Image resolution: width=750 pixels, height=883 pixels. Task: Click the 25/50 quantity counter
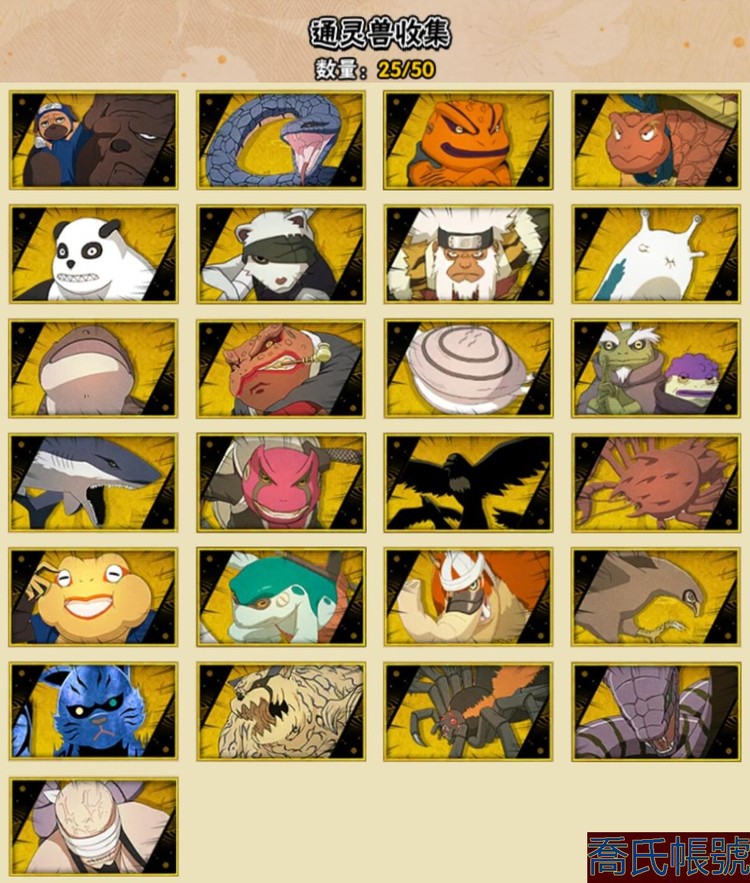(x=406, y=69)
